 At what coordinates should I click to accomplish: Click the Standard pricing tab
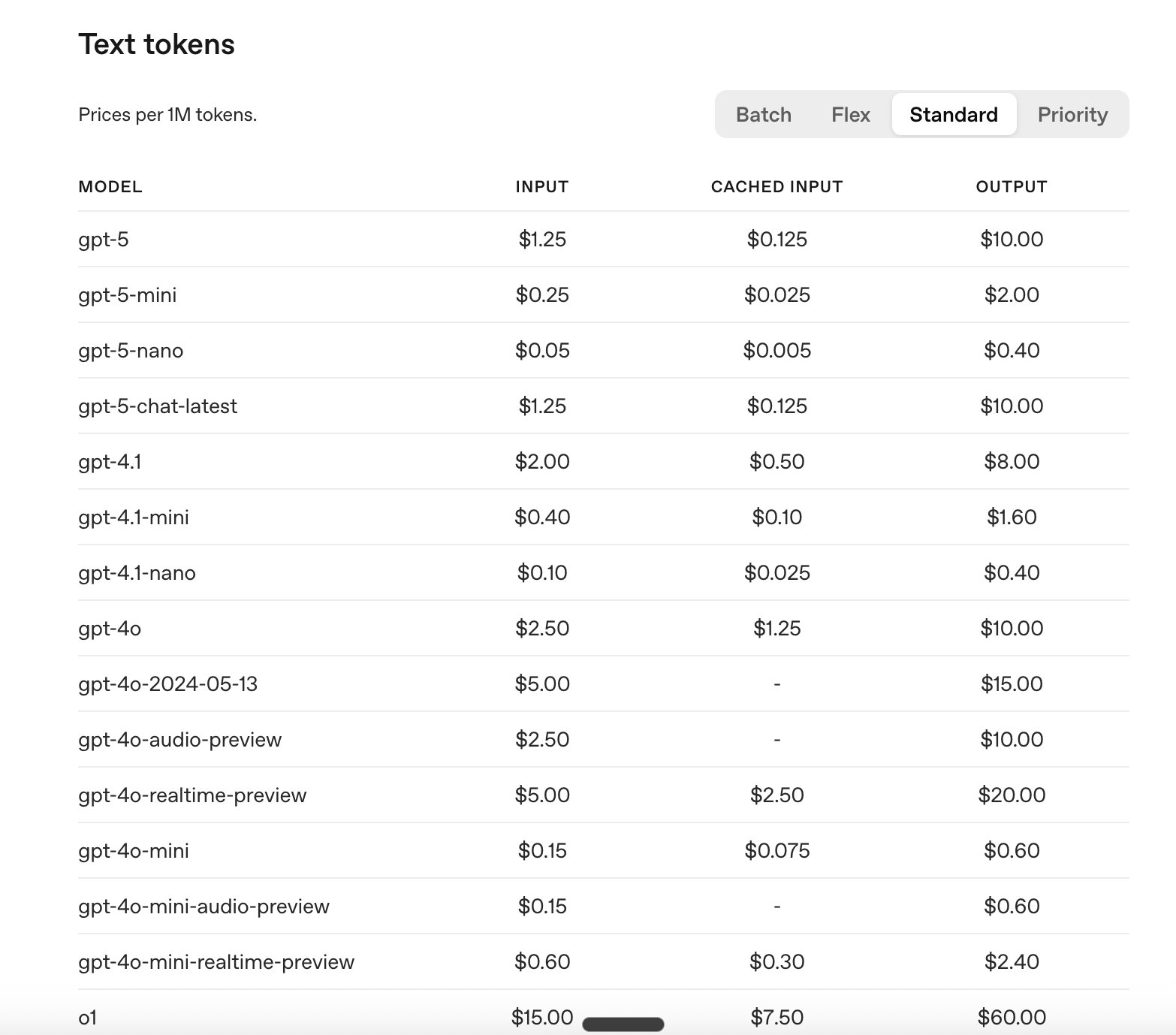[953, 115]
